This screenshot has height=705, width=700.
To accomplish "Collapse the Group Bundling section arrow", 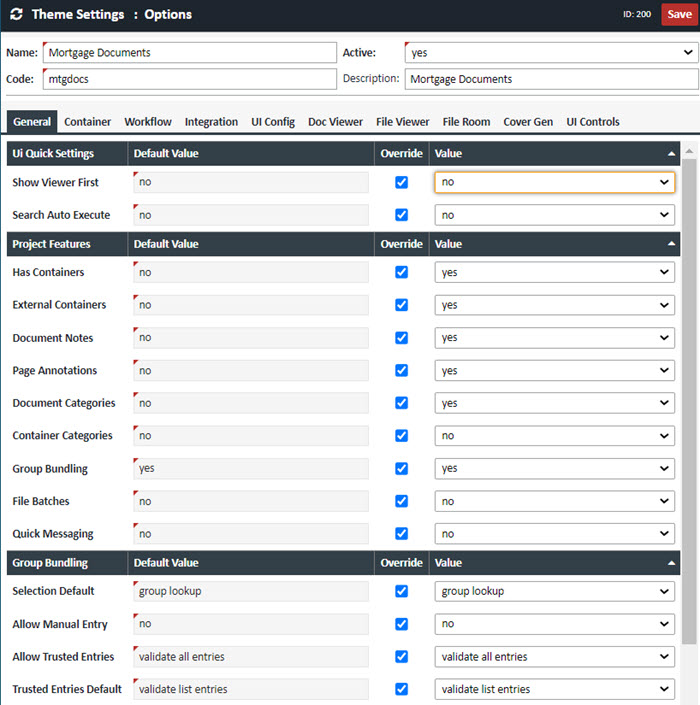I will click(x=670, y=563).
